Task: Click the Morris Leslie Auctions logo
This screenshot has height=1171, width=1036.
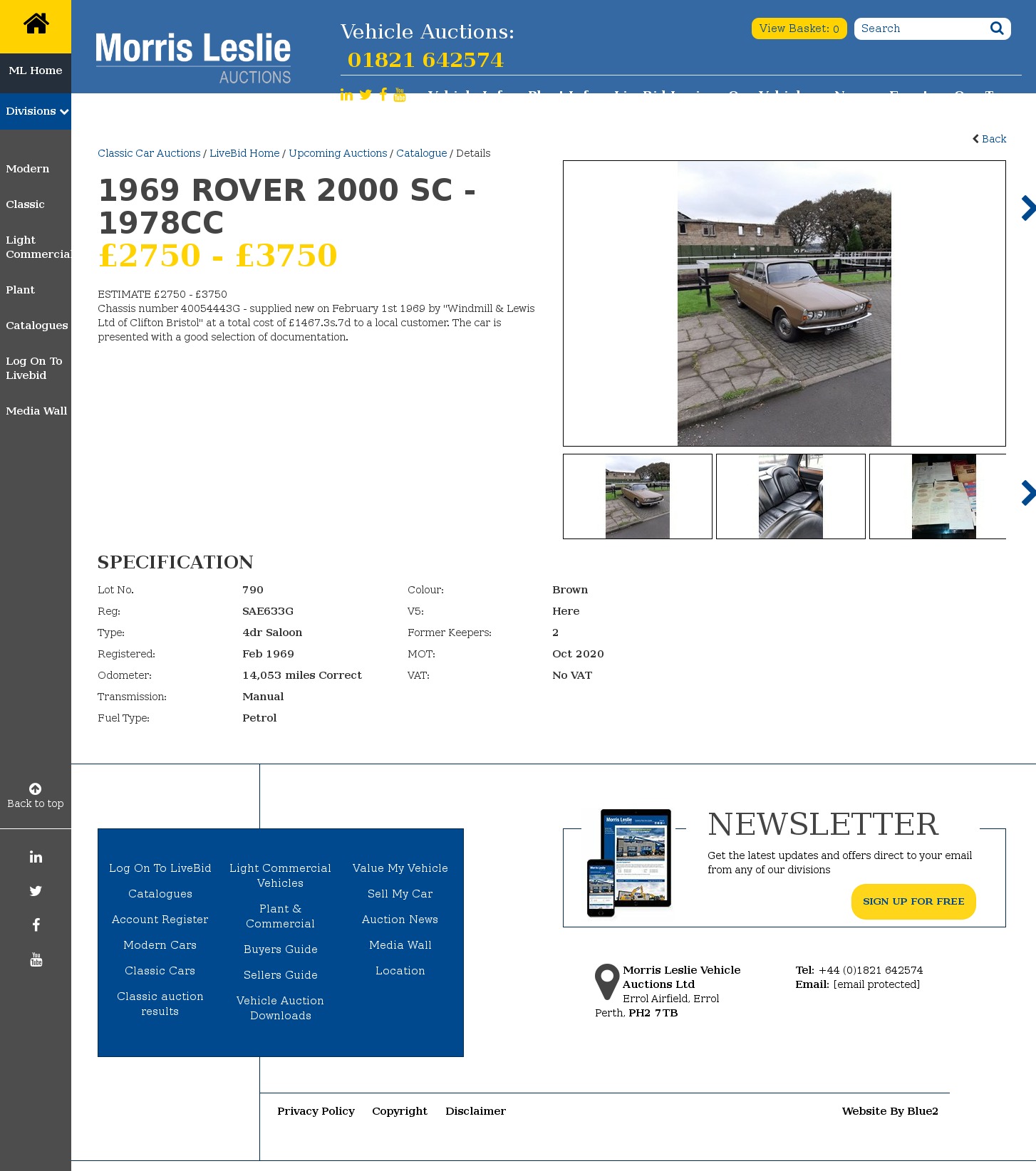Action: tap(193, 58)
